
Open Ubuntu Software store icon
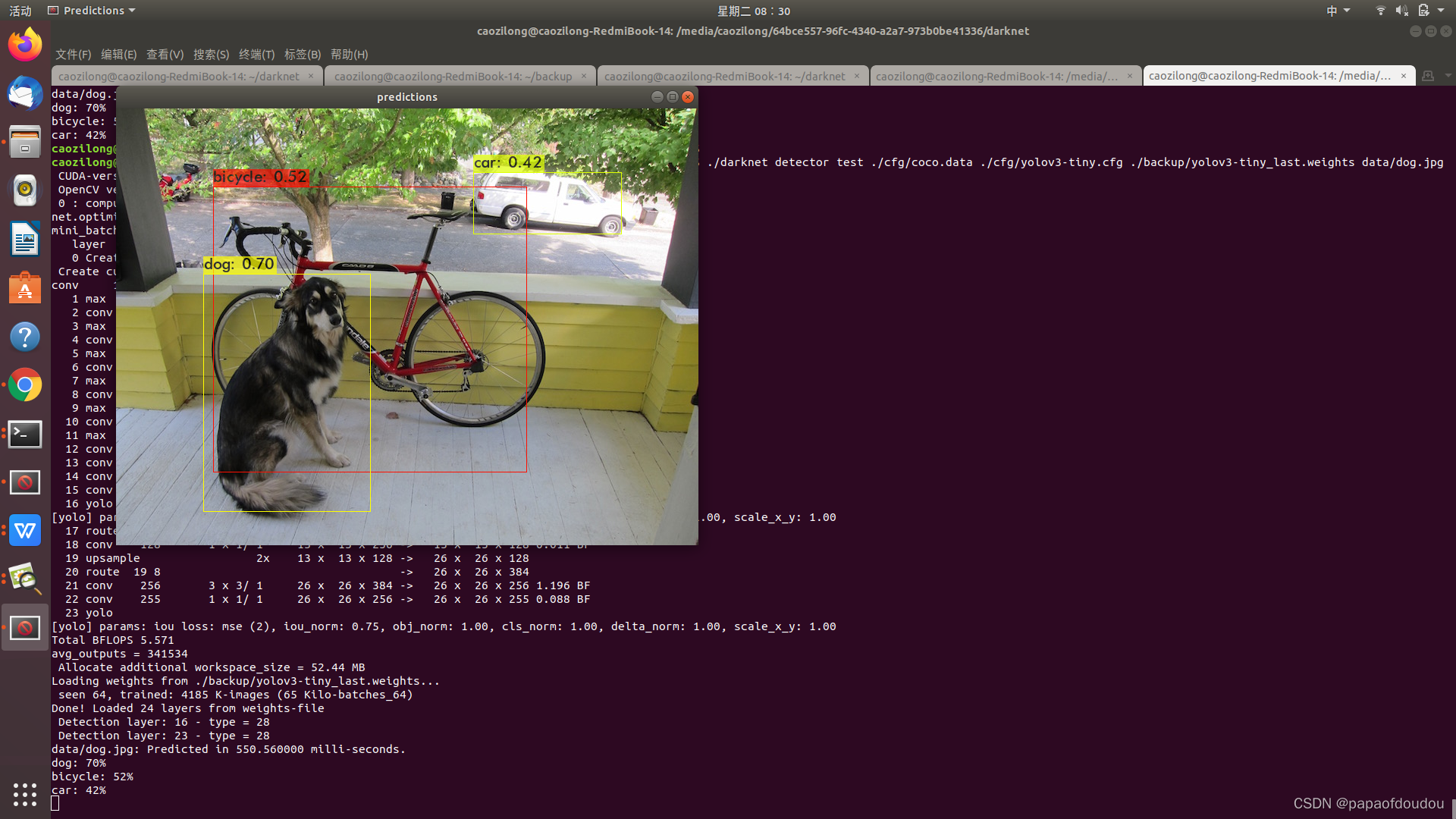(25, 288)
